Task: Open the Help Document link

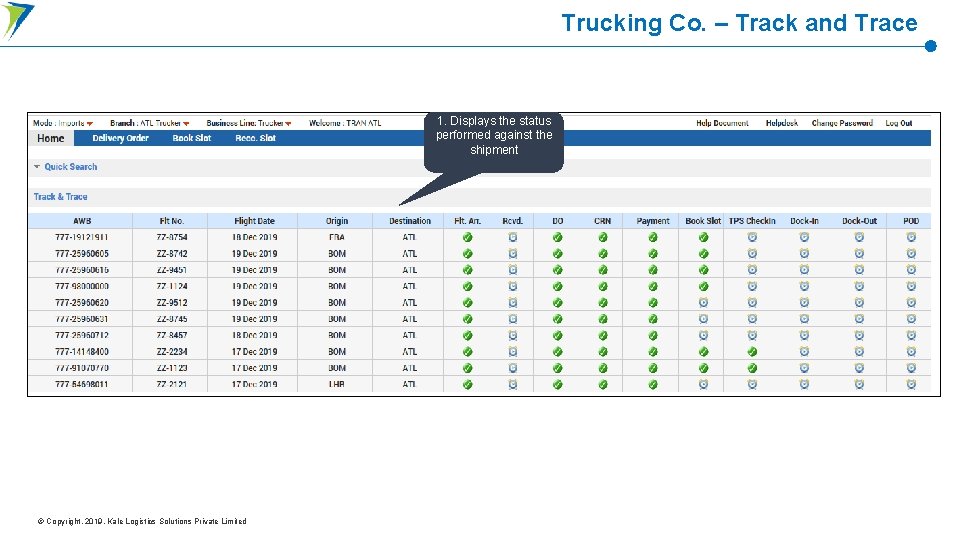Action: tap(722, 123)
